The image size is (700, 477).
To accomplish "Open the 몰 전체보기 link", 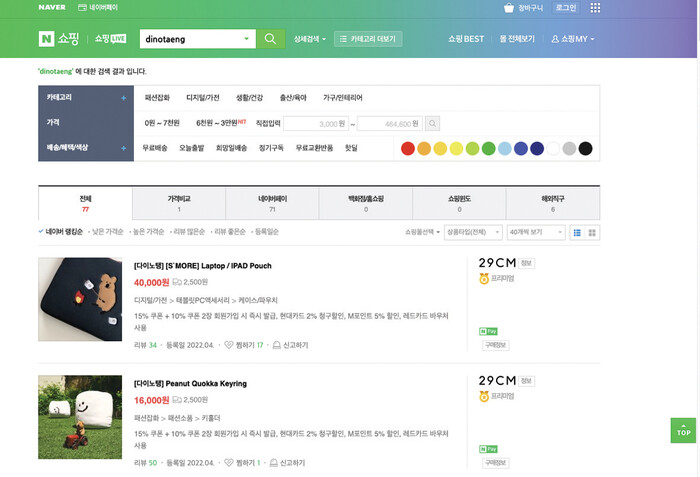I will coord(517,39).
